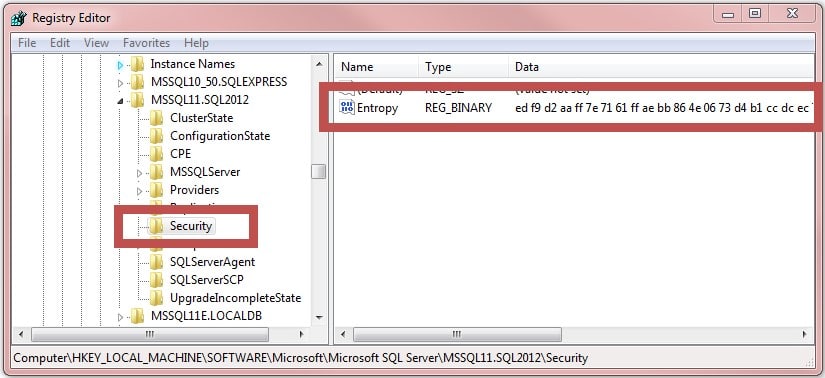Click the Providers folder icon
This screenshot has width=825, height=378.
[156, 190]
